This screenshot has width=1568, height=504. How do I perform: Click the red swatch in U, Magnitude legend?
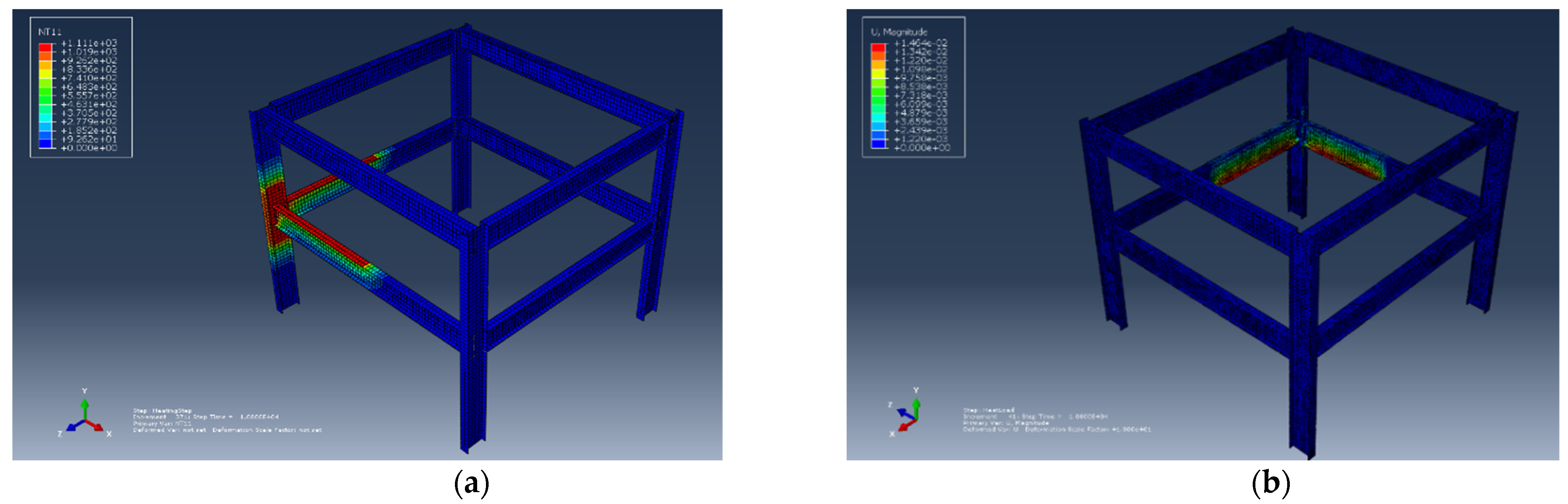(878, 47)
